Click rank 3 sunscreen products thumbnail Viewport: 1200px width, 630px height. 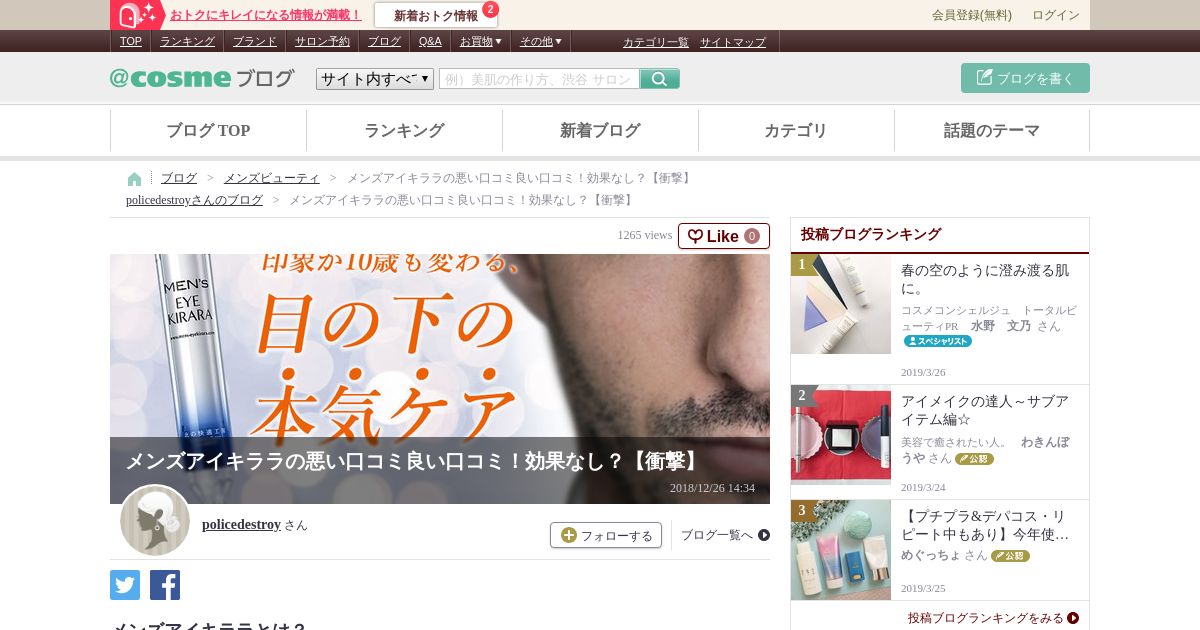(x=841, y=550)
